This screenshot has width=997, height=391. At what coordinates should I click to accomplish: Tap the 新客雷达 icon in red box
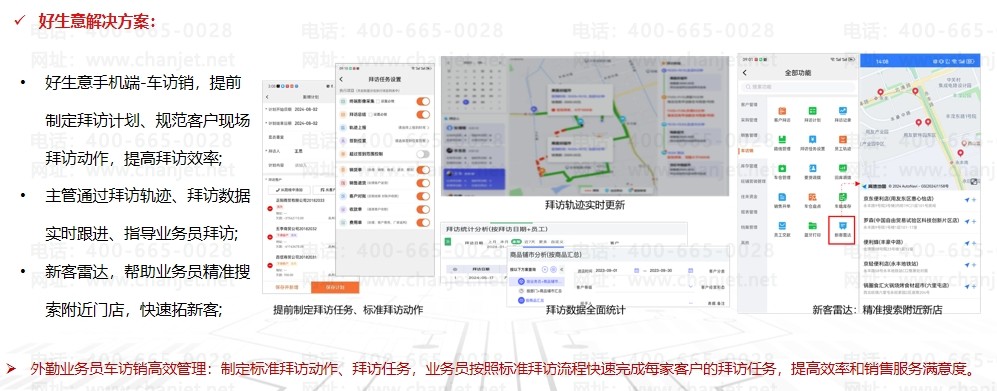click(842, 228)
